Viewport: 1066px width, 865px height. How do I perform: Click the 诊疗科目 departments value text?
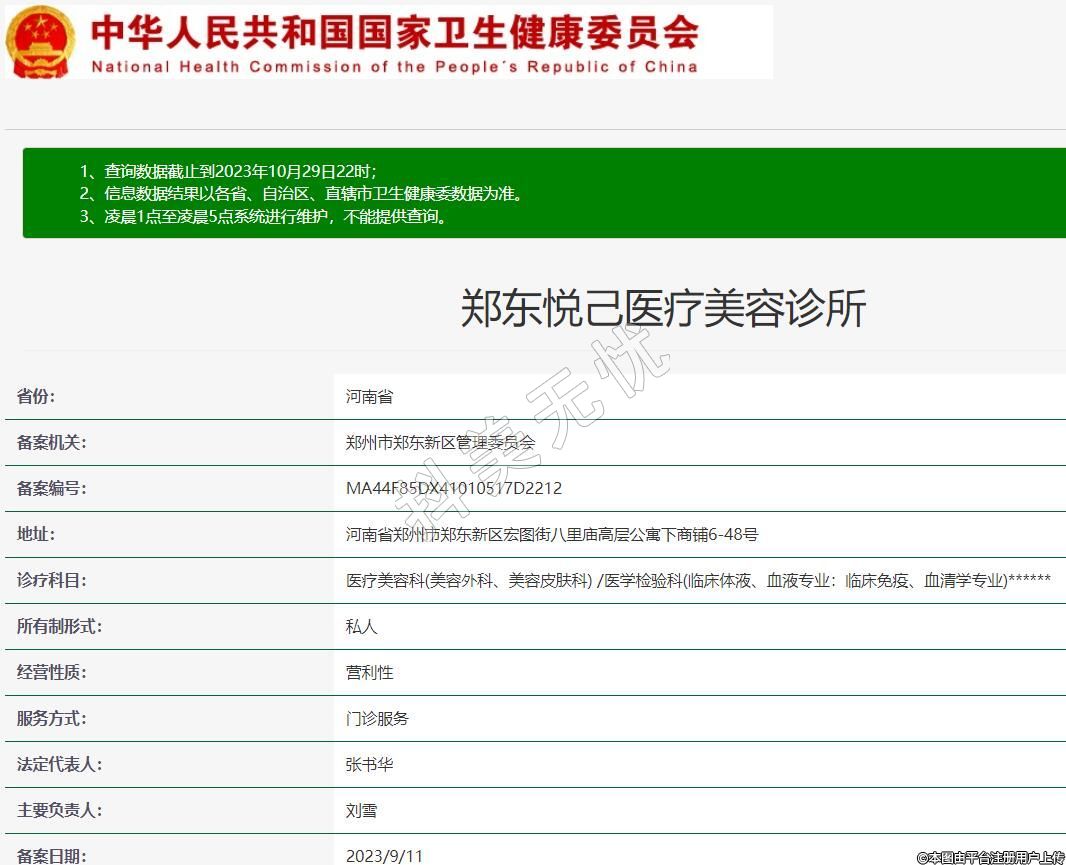697,581
